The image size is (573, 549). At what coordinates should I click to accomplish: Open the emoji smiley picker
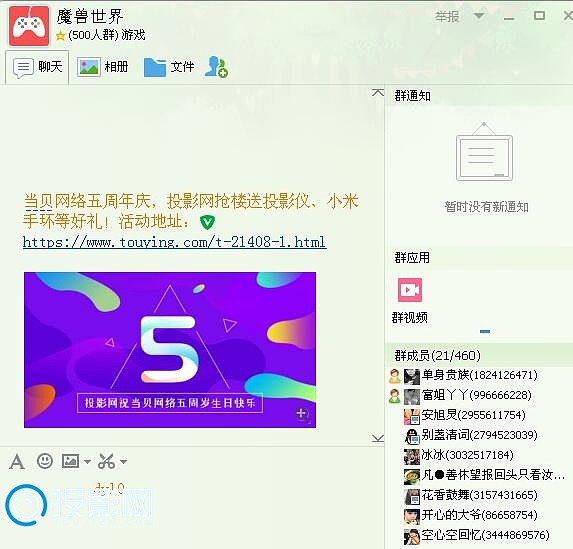point(45,461)
